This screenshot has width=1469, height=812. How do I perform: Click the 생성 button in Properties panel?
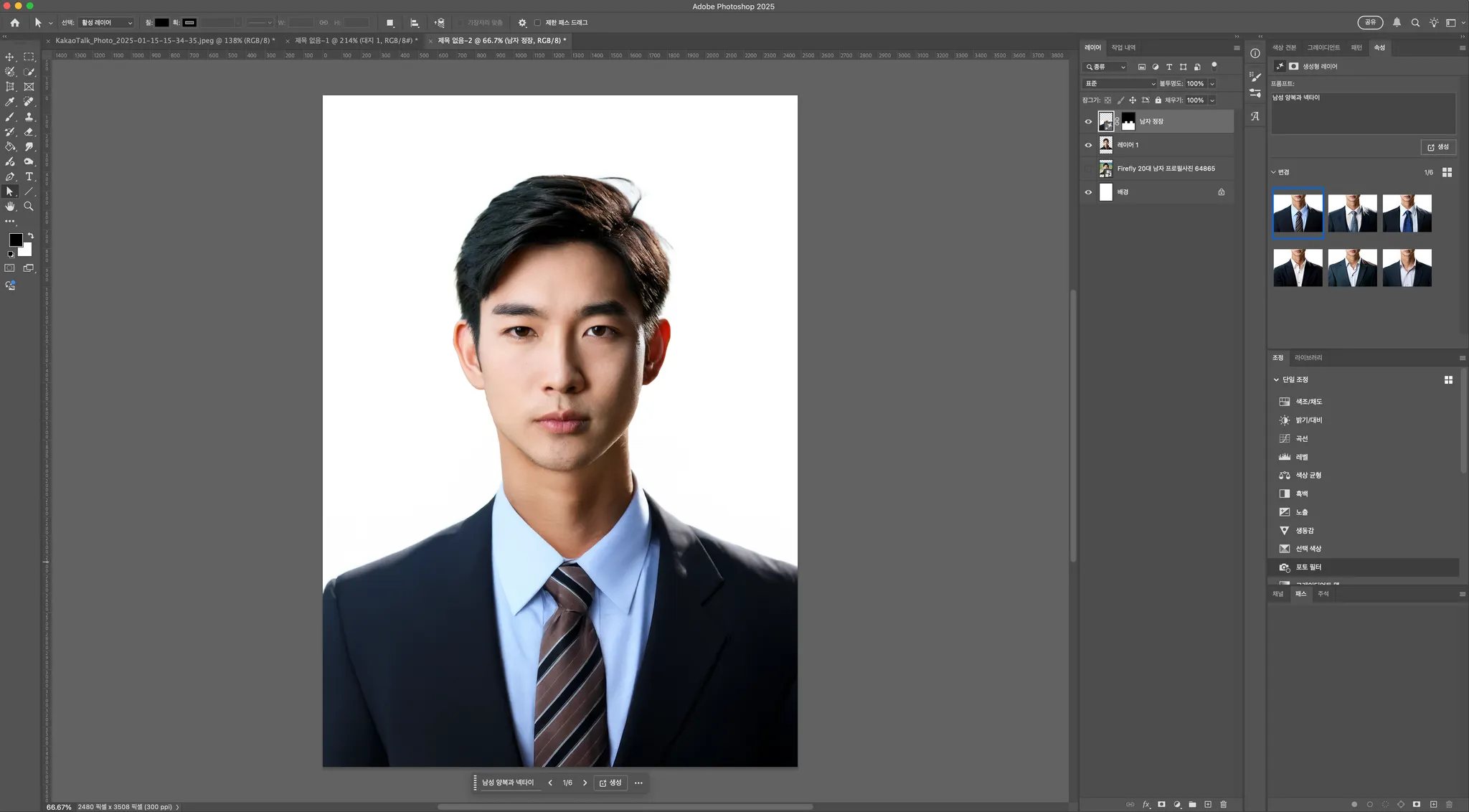[1438, 147]
